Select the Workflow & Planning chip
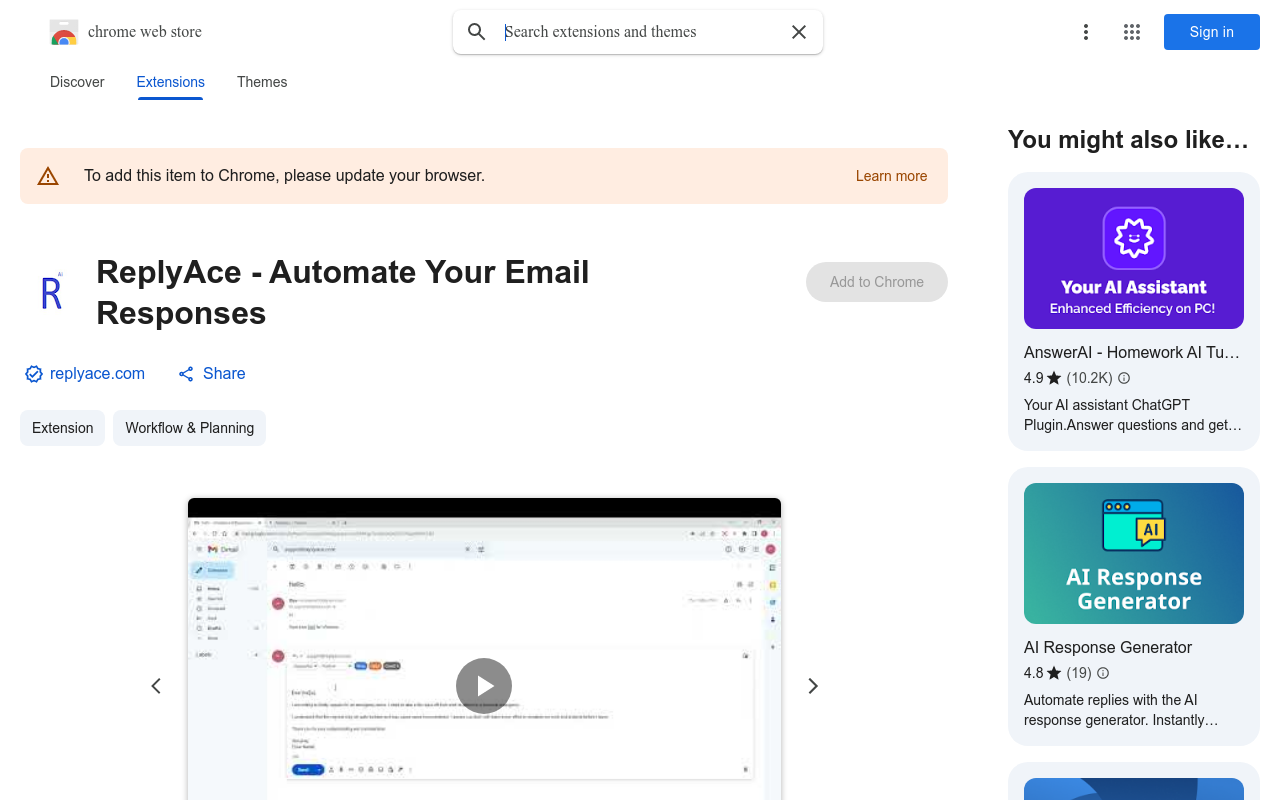Screen dimensions: 1280x800 point(190,428)
